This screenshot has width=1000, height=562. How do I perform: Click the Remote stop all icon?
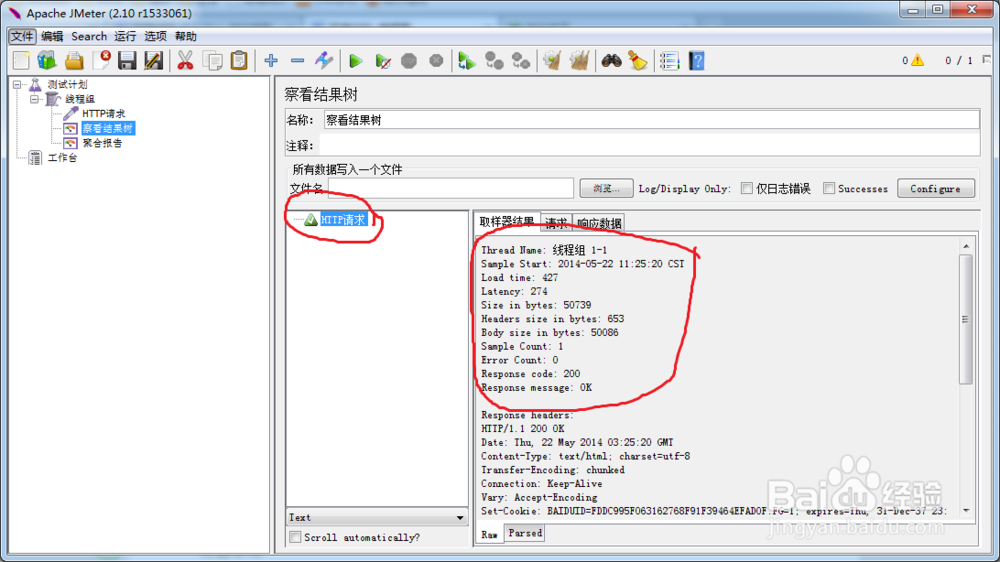pos(494,61)
